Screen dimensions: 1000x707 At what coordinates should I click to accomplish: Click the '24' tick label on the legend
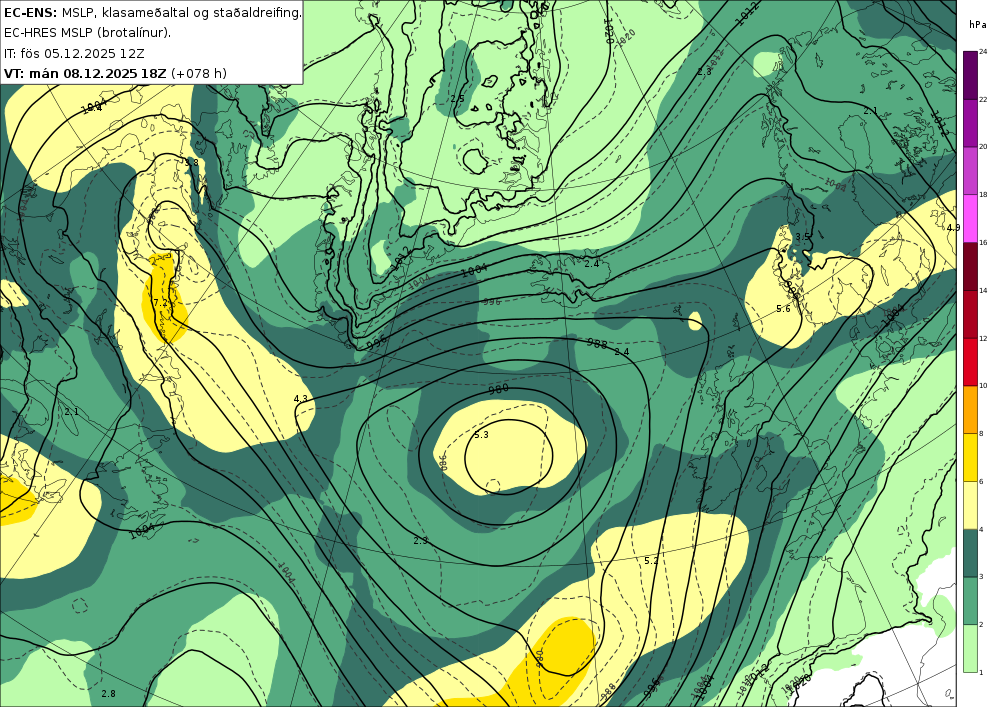tap(983, 52)
